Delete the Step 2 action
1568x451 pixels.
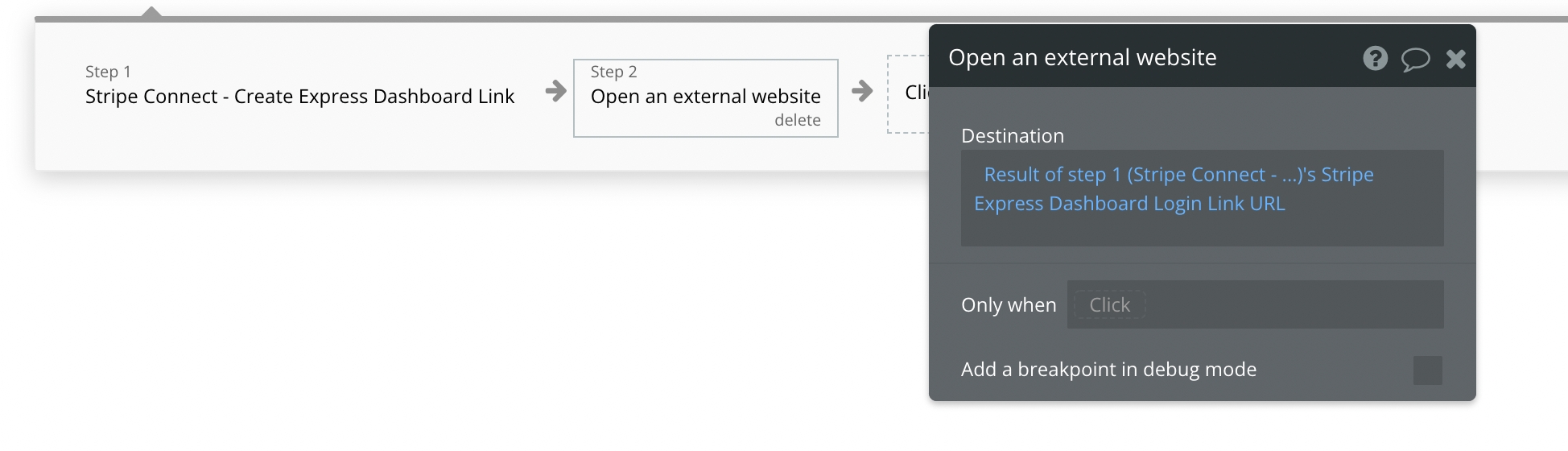pos(797,120)
